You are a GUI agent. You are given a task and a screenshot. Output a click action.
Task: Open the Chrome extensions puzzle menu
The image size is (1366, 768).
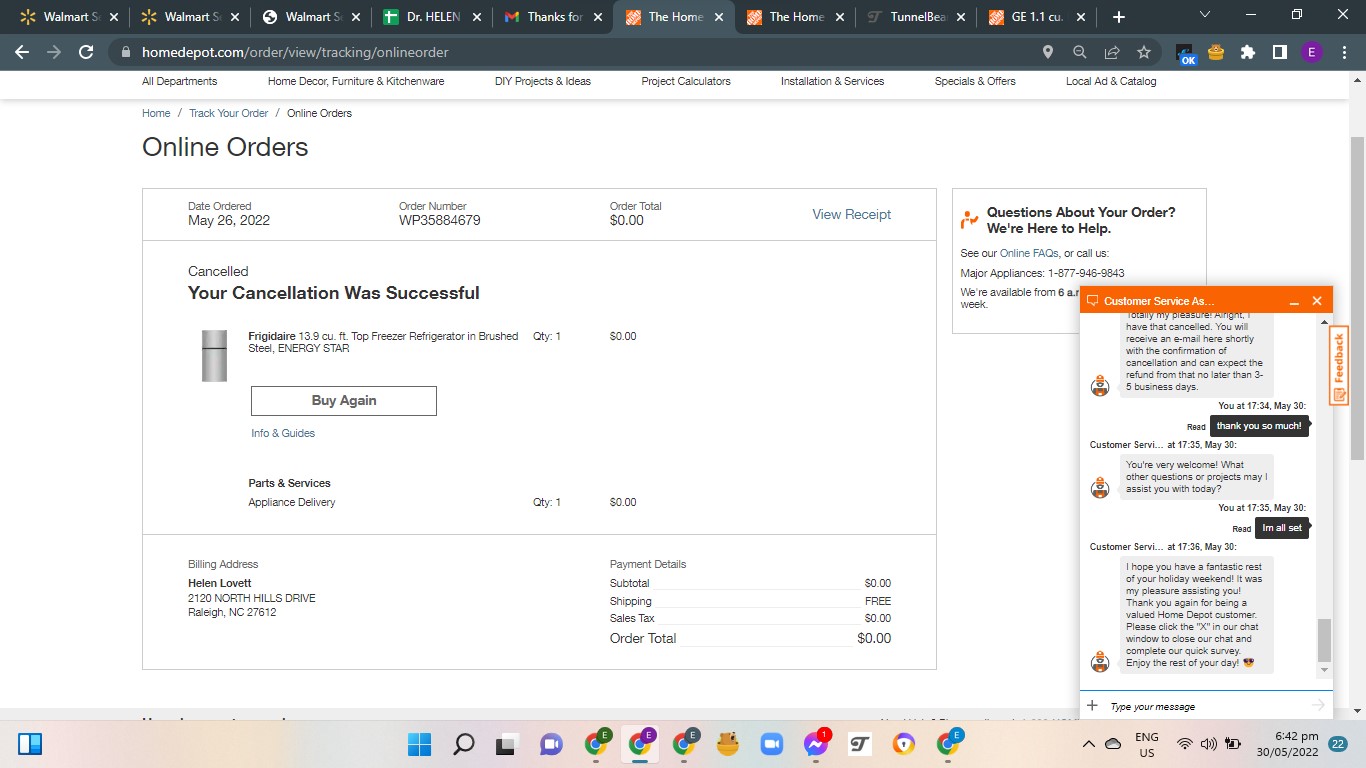click(x=1248, y=52)
